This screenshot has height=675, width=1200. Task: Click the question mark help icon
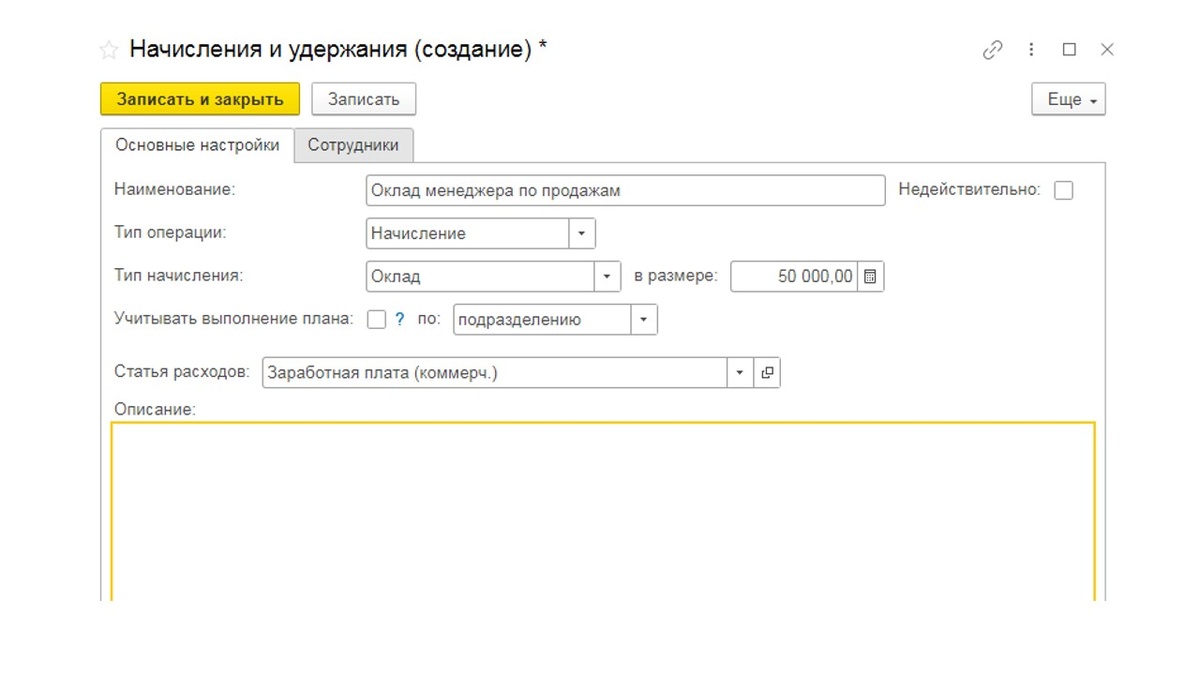click(x=398, y=319)
